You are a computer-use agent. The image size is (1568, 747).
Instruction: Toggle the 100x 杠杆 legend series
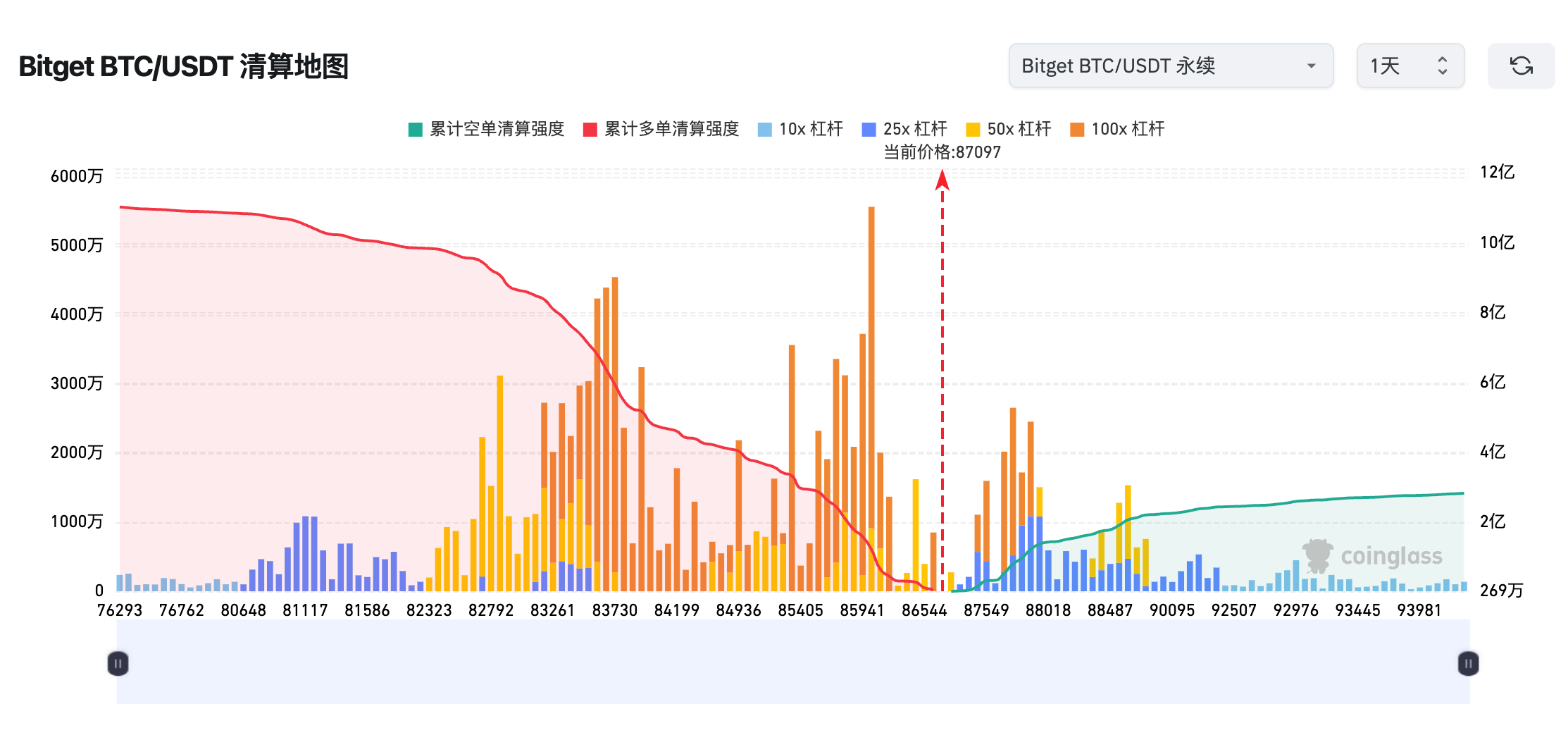point(1117,129)
